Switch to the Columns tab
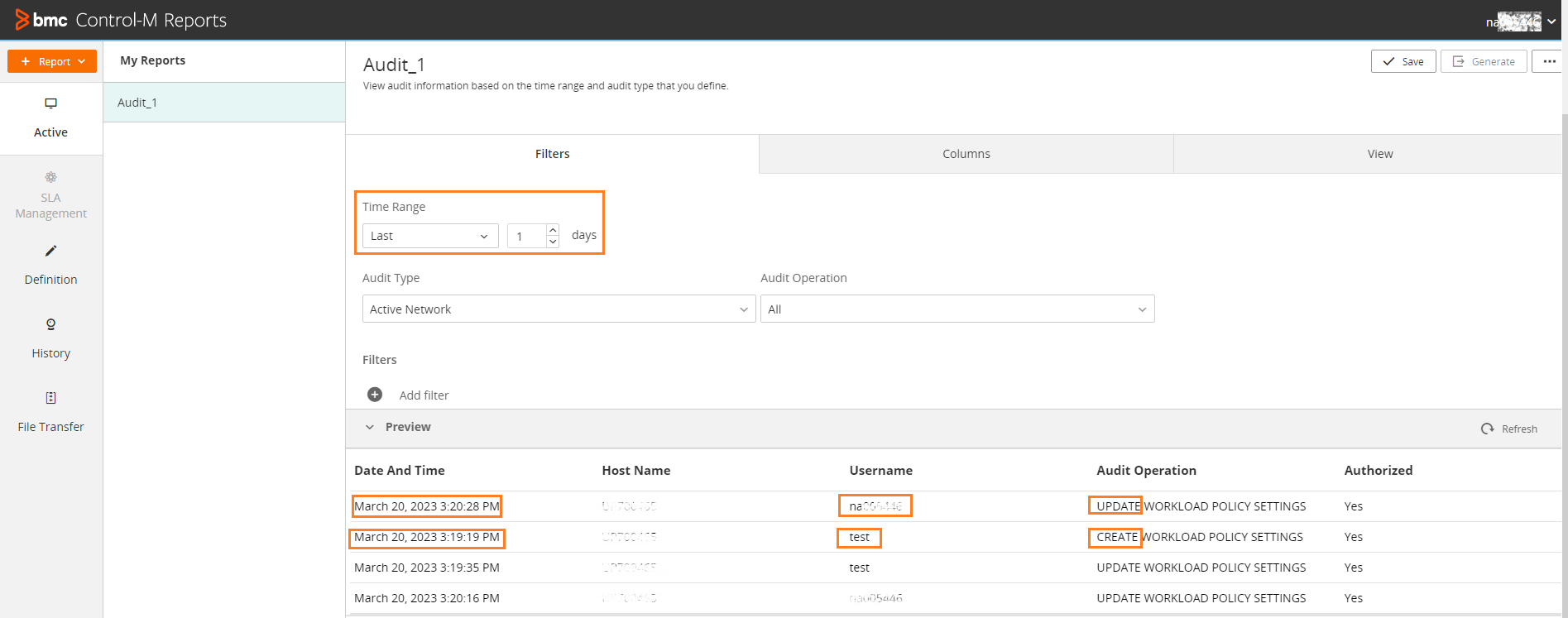1568x618 pixels. click(x=966, y=154)
